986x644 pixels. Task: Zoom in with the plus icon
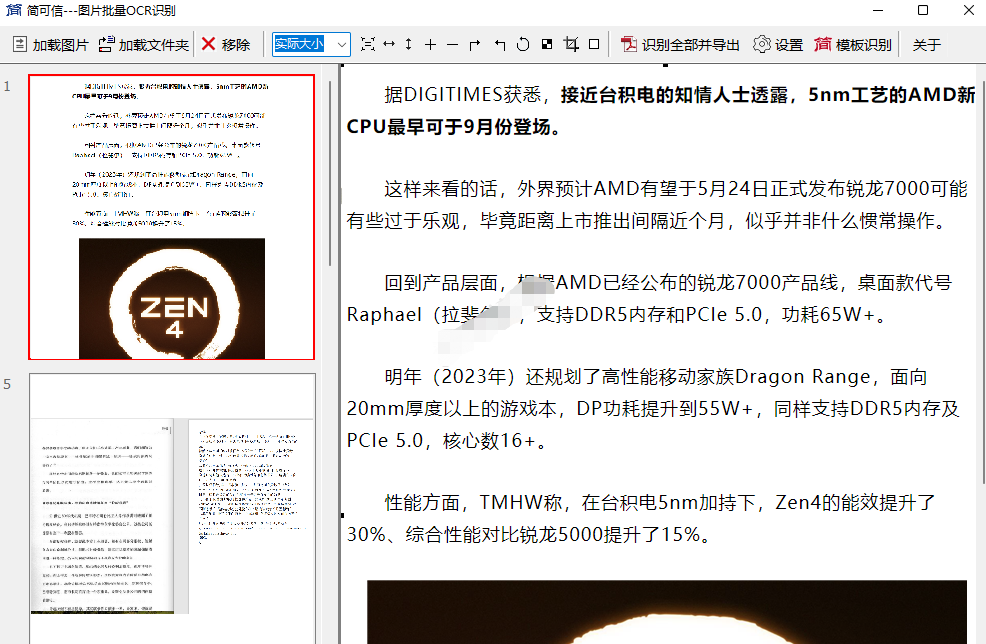430,45
